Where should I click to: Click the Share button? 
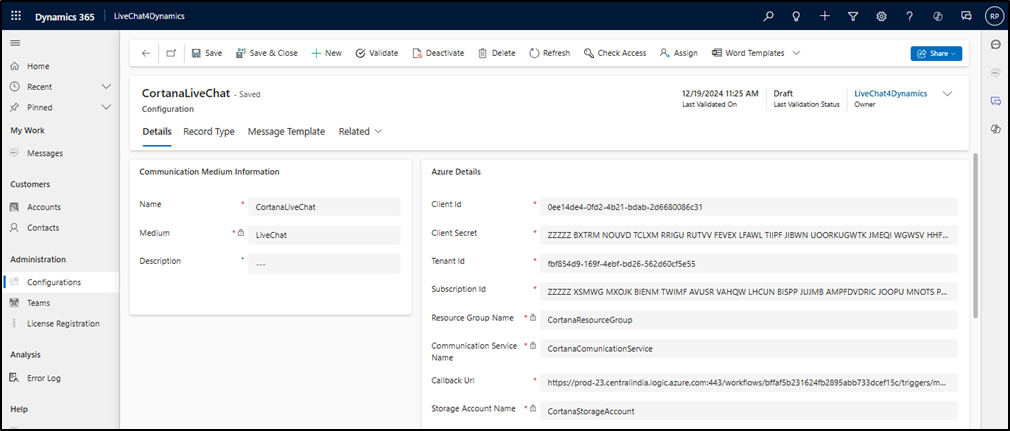(x=936, y=53)
